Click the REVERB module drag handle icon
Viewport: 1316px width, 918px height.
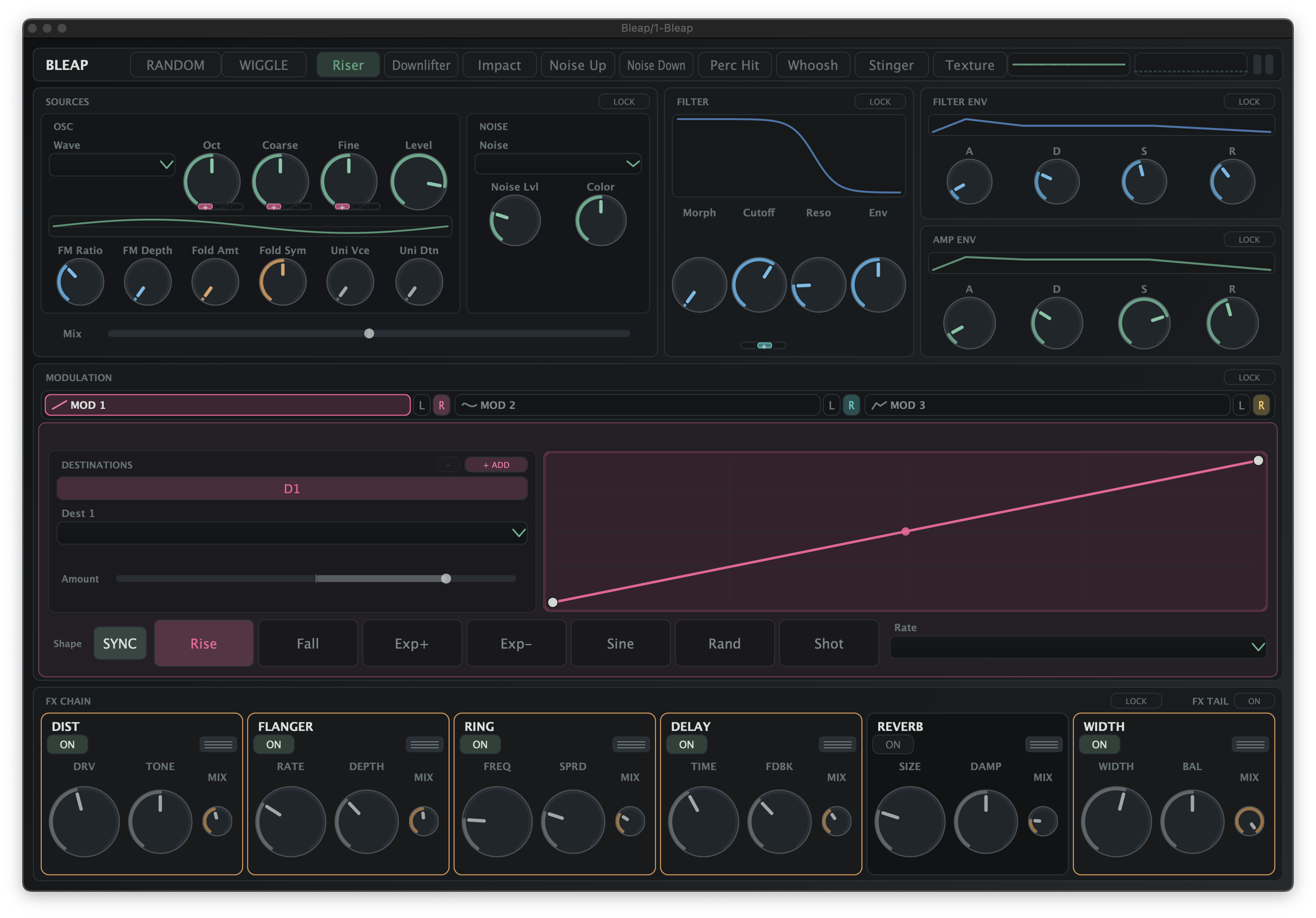tap(1044, 744)
